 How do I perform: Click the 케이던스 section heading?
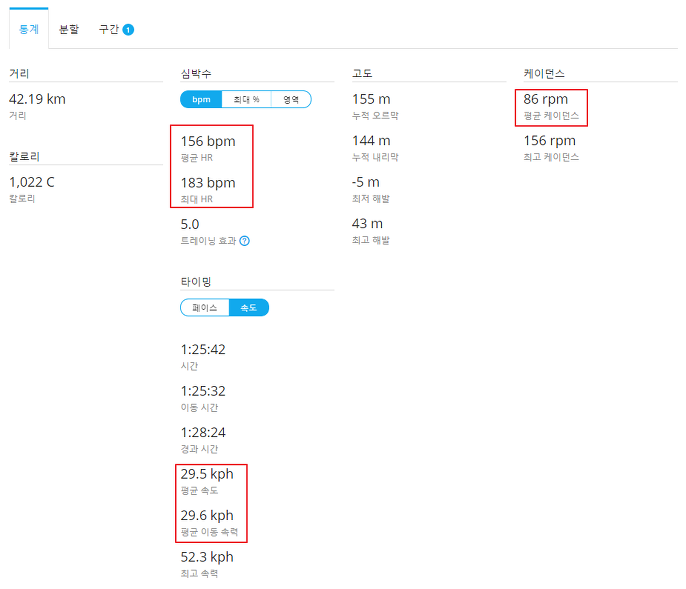pyautogui.click(x=544, y=73)
